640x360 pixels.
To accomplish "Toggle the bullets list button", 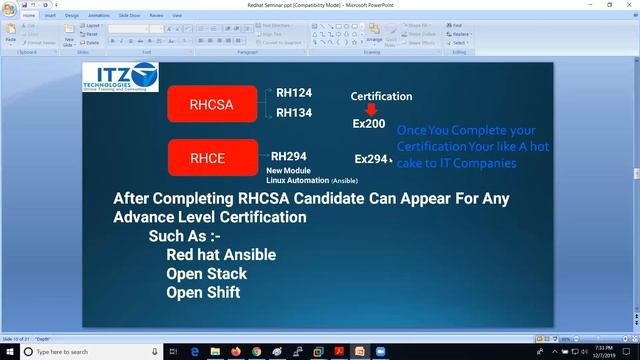I will click(201, 29).
